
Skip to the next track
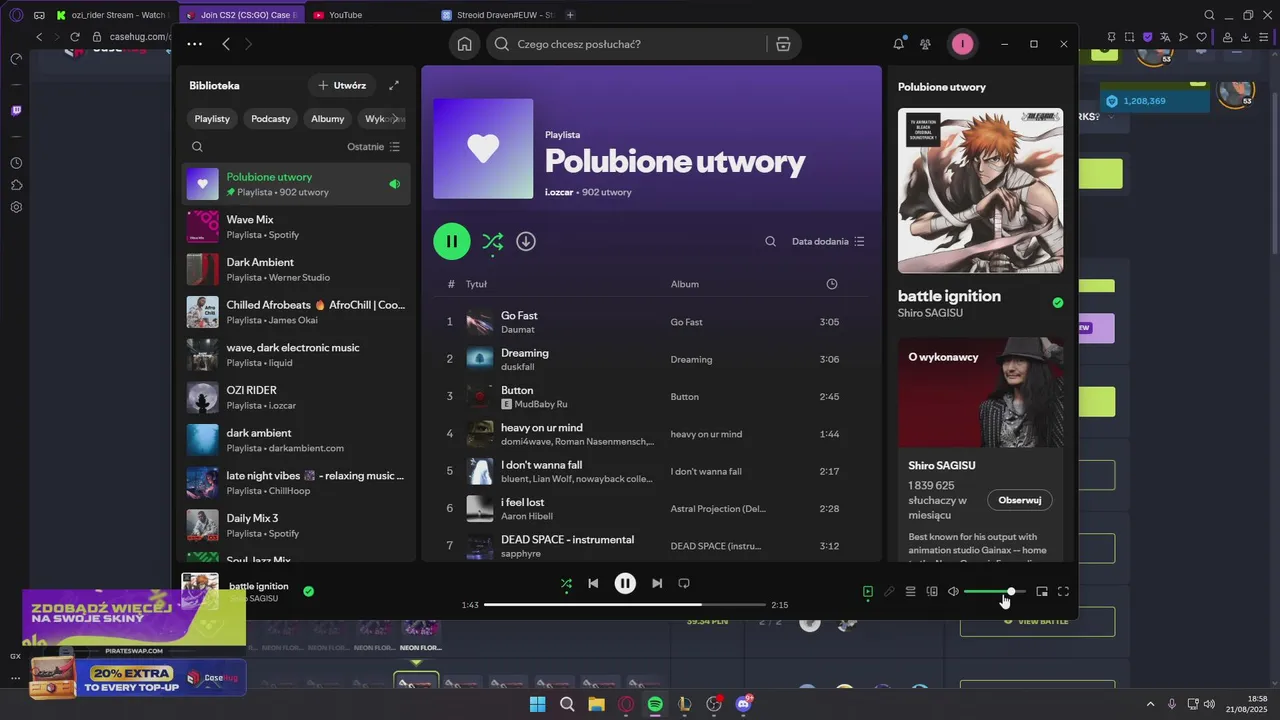(x=657, y=583)
